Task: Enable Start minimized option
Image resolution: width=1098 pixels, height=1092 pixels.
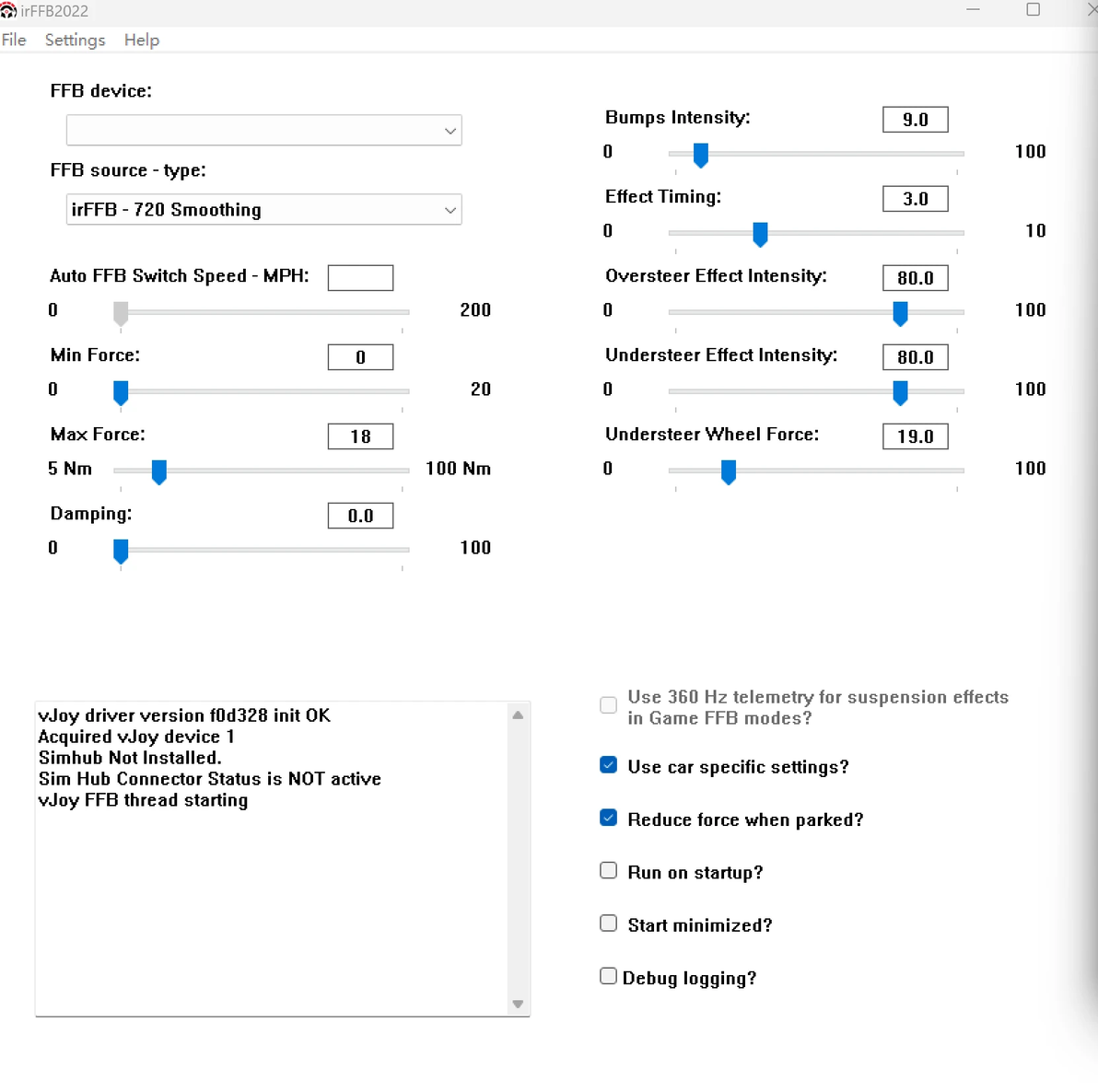Action: click(x=608, y=924)
